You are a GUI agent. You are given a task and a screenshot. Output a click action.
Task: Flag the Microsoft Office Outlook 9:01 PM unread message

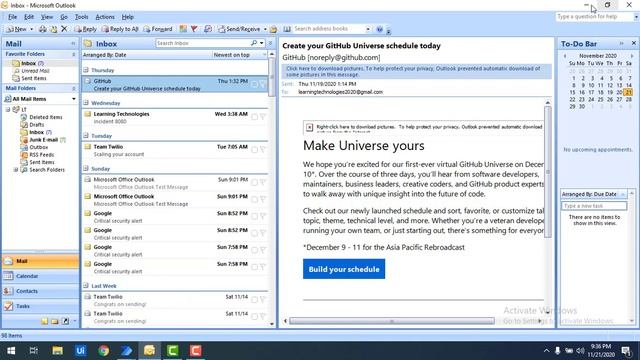(263, 200)
